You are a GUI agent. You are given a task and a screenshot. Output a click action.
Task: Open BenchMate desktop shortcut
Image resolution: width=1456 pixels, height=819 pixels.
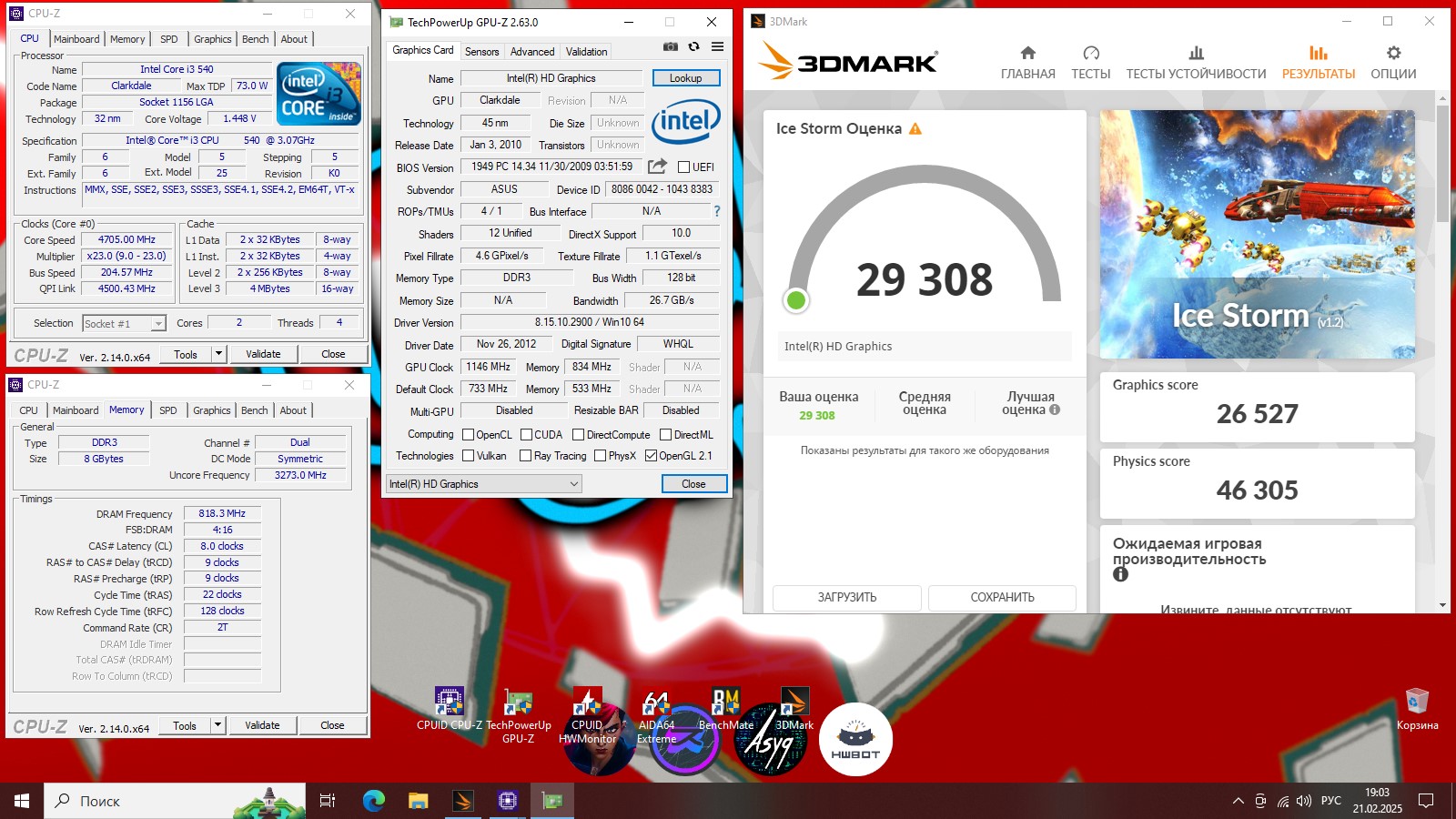pos(725,709)
